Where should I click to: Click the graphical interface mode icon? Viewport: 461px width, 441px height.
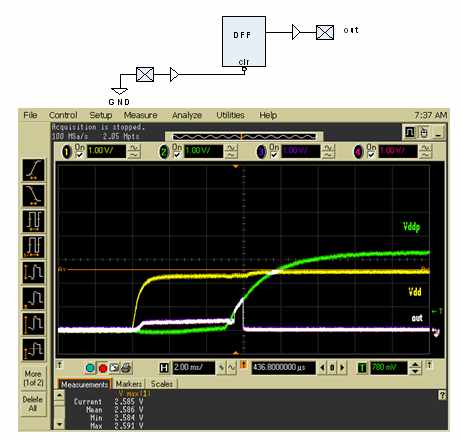click(x=410, y=132)
